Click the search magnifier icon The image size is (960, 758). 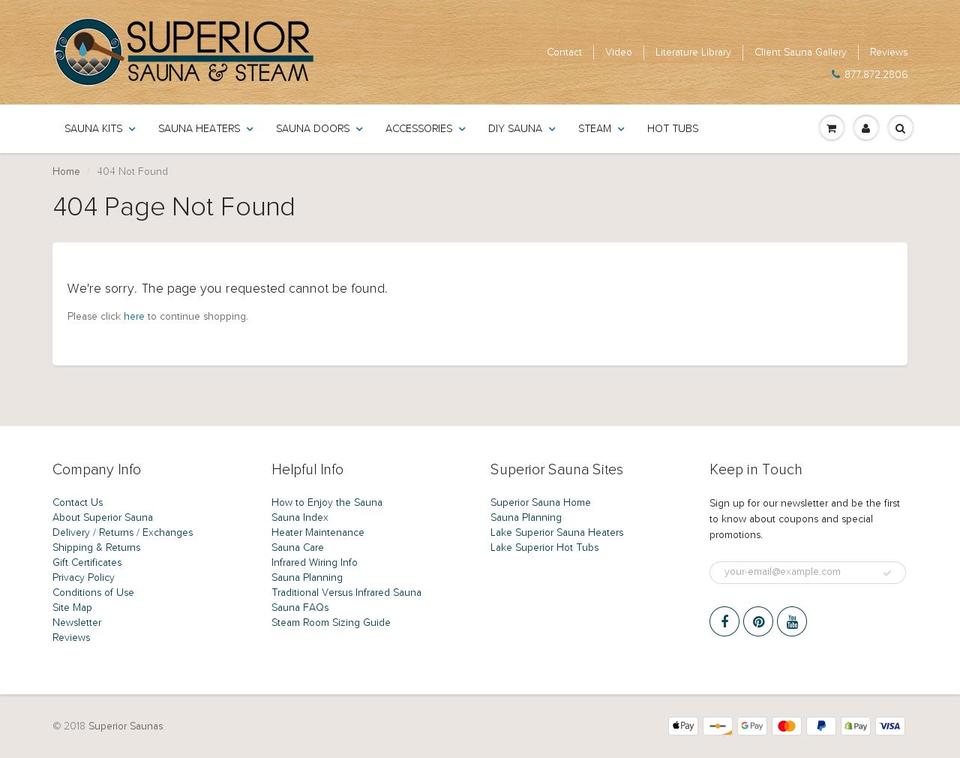point(900,129)
